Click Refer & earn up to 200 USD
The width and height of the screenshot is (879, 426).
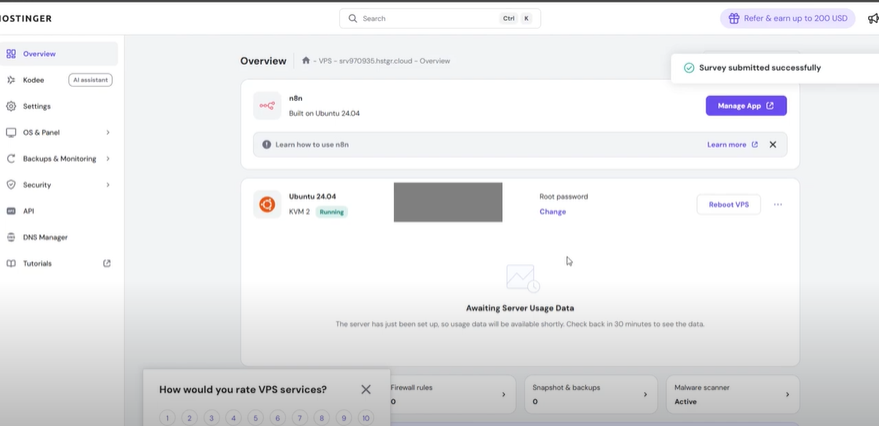point(788,18)
